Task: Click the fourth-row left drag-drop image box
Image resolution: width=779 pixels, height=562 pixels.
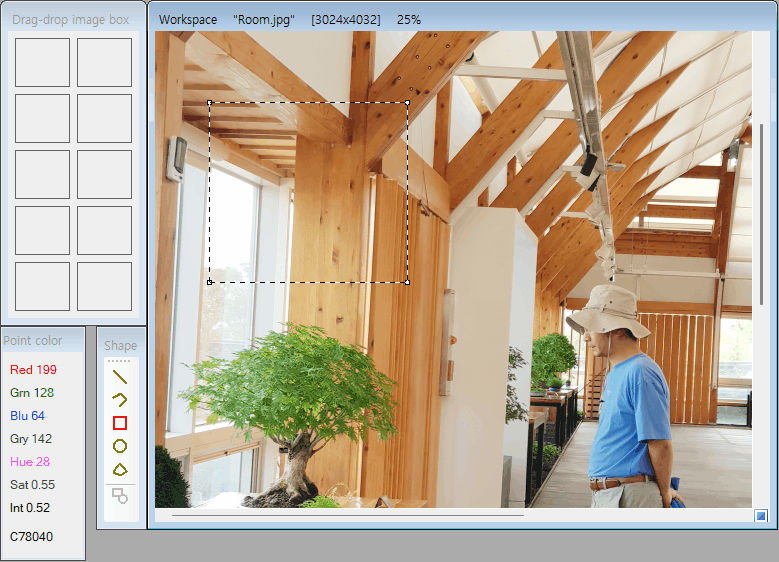Action: coord(42,231)
